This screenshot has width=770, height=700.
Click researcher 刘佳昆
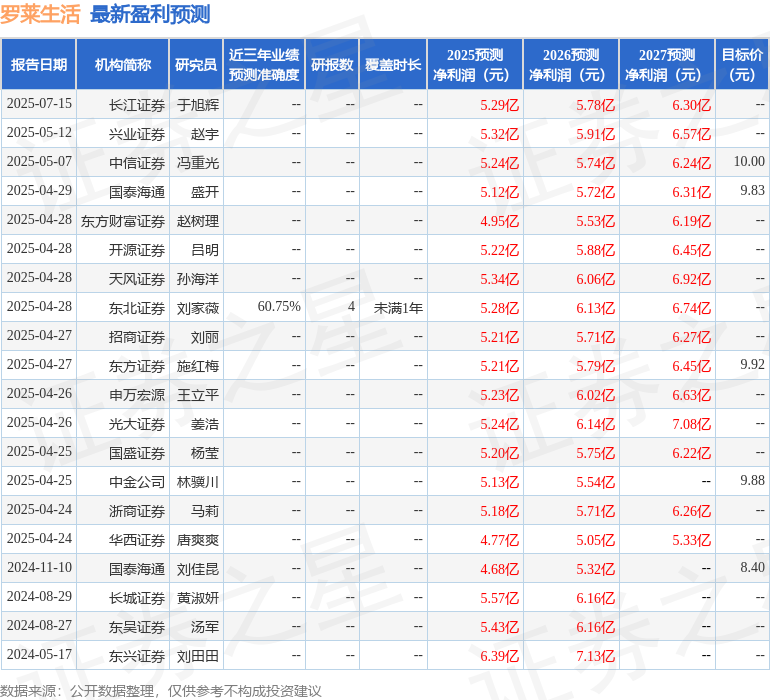point(198,569)
